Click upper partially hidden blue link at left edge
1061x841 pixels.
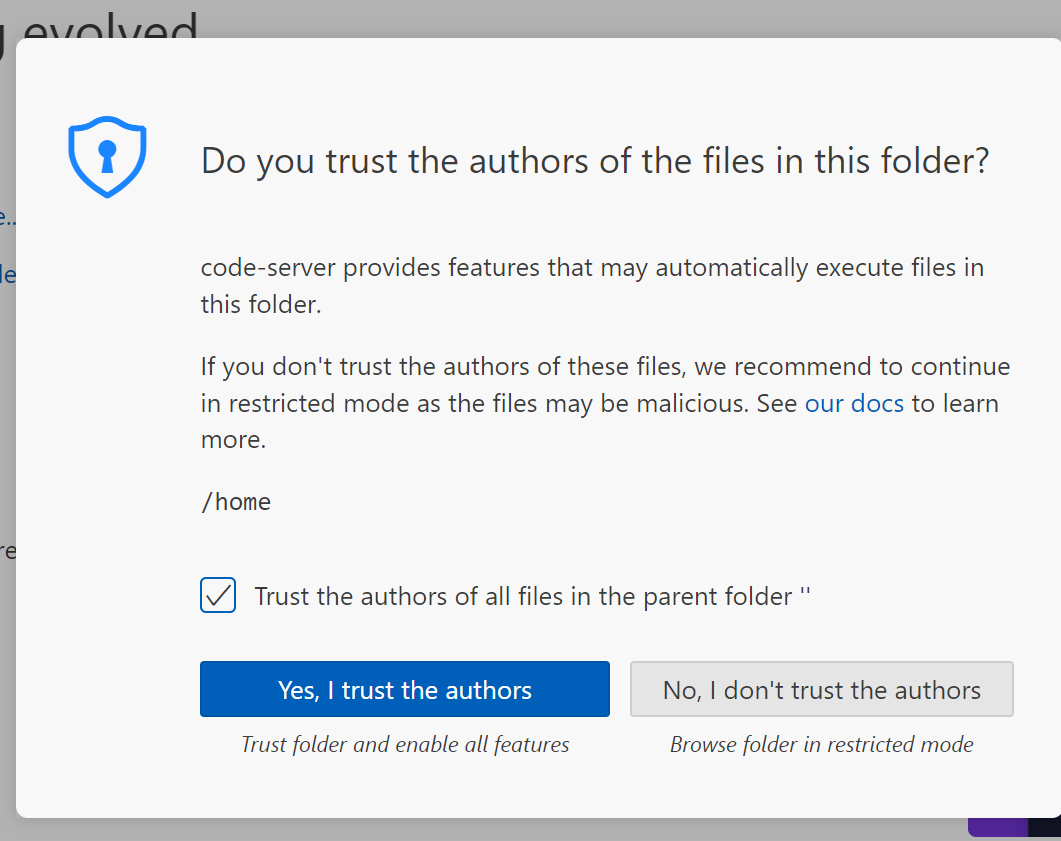coord(6,217)
